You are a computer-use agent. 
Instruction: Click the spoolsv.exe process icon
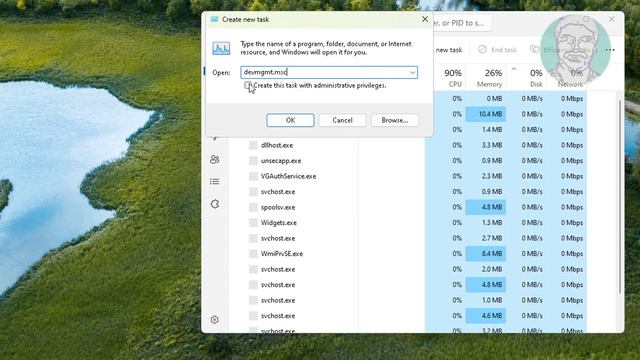tap(253, 207)
